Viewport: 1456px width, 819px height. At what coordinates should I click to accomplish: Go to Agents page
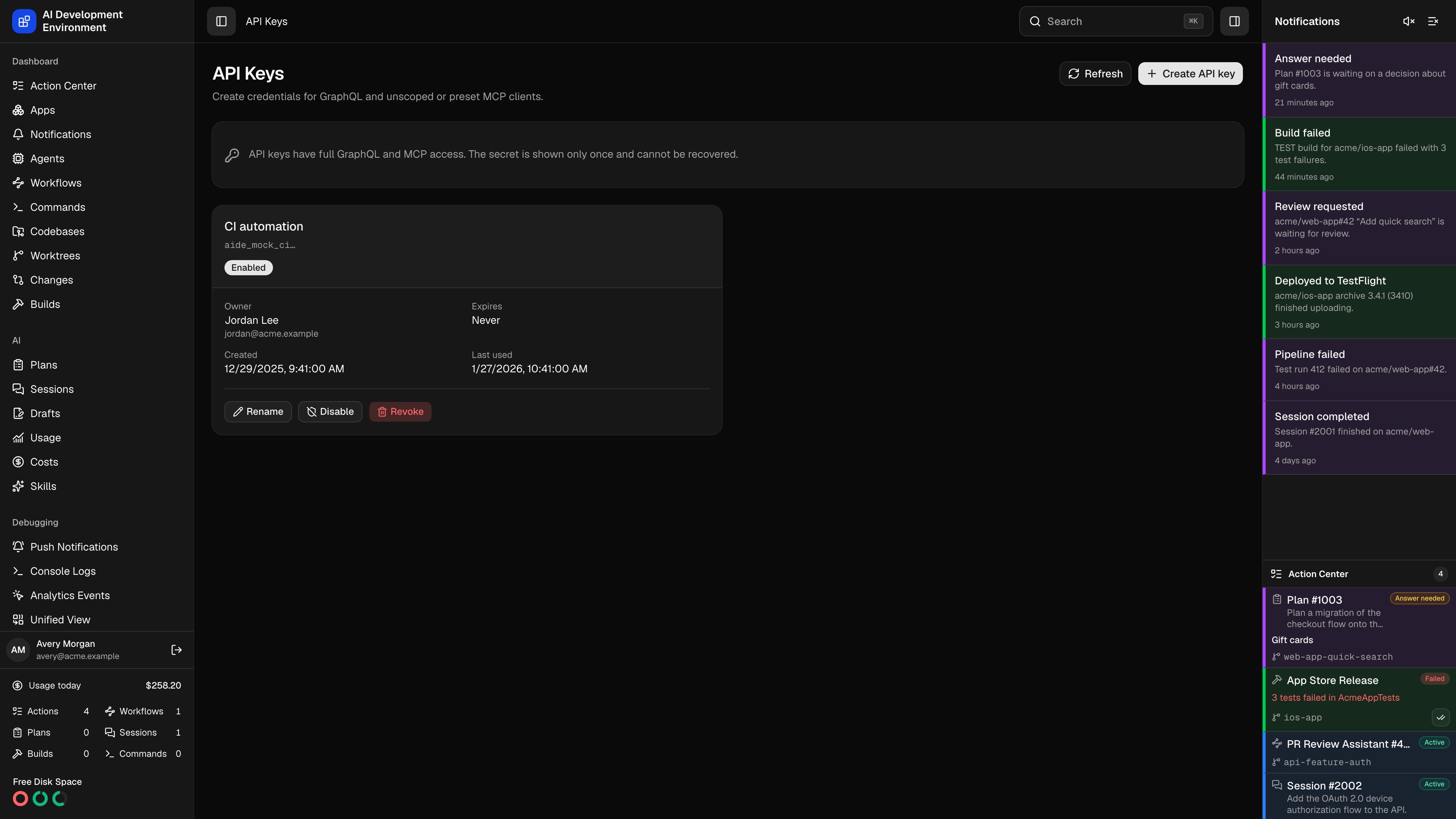click(97, 159)
